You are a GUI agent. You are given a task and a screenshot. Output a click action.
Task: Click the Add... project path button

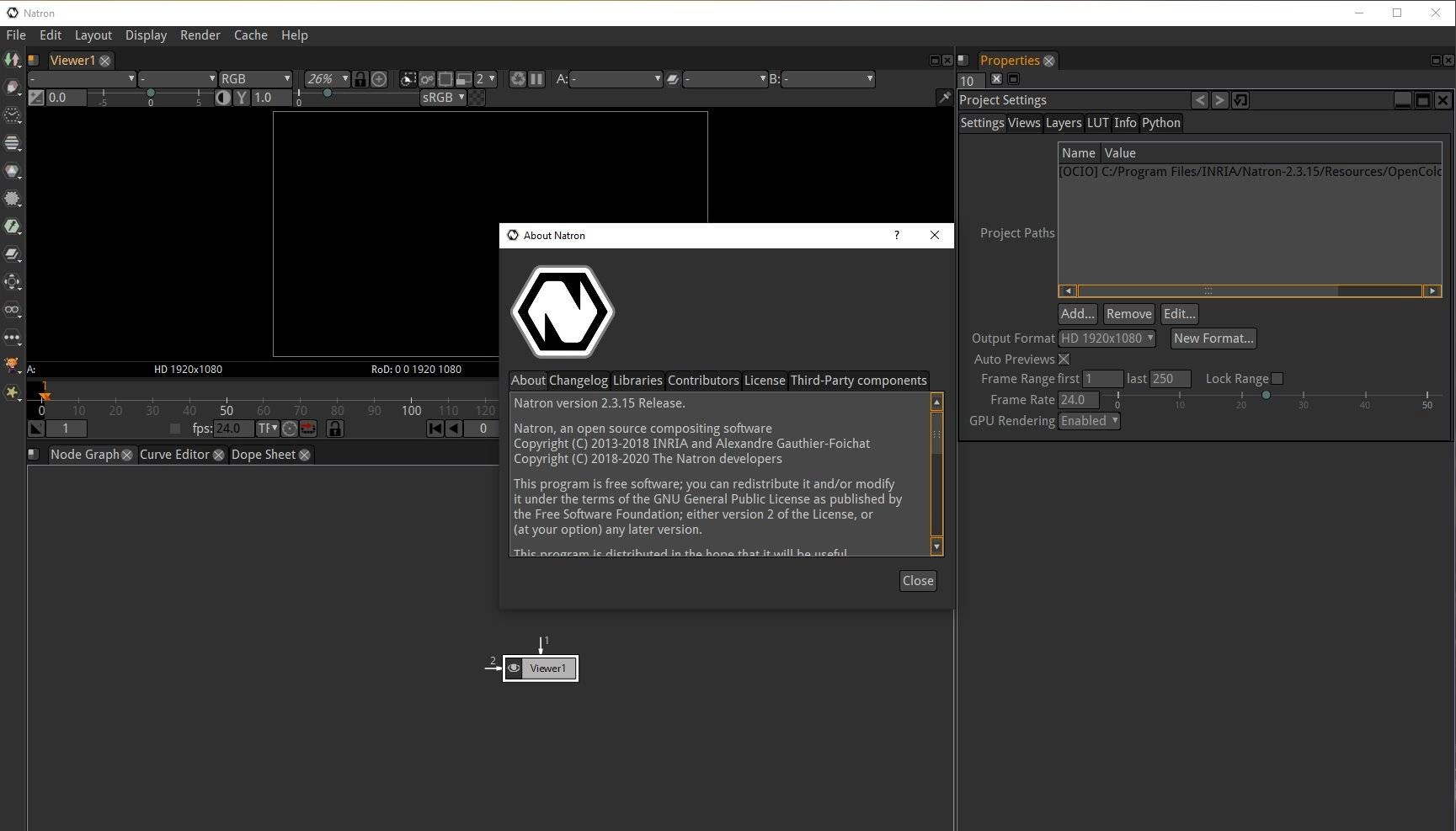pyautogui.click(x=1077, y=314)
